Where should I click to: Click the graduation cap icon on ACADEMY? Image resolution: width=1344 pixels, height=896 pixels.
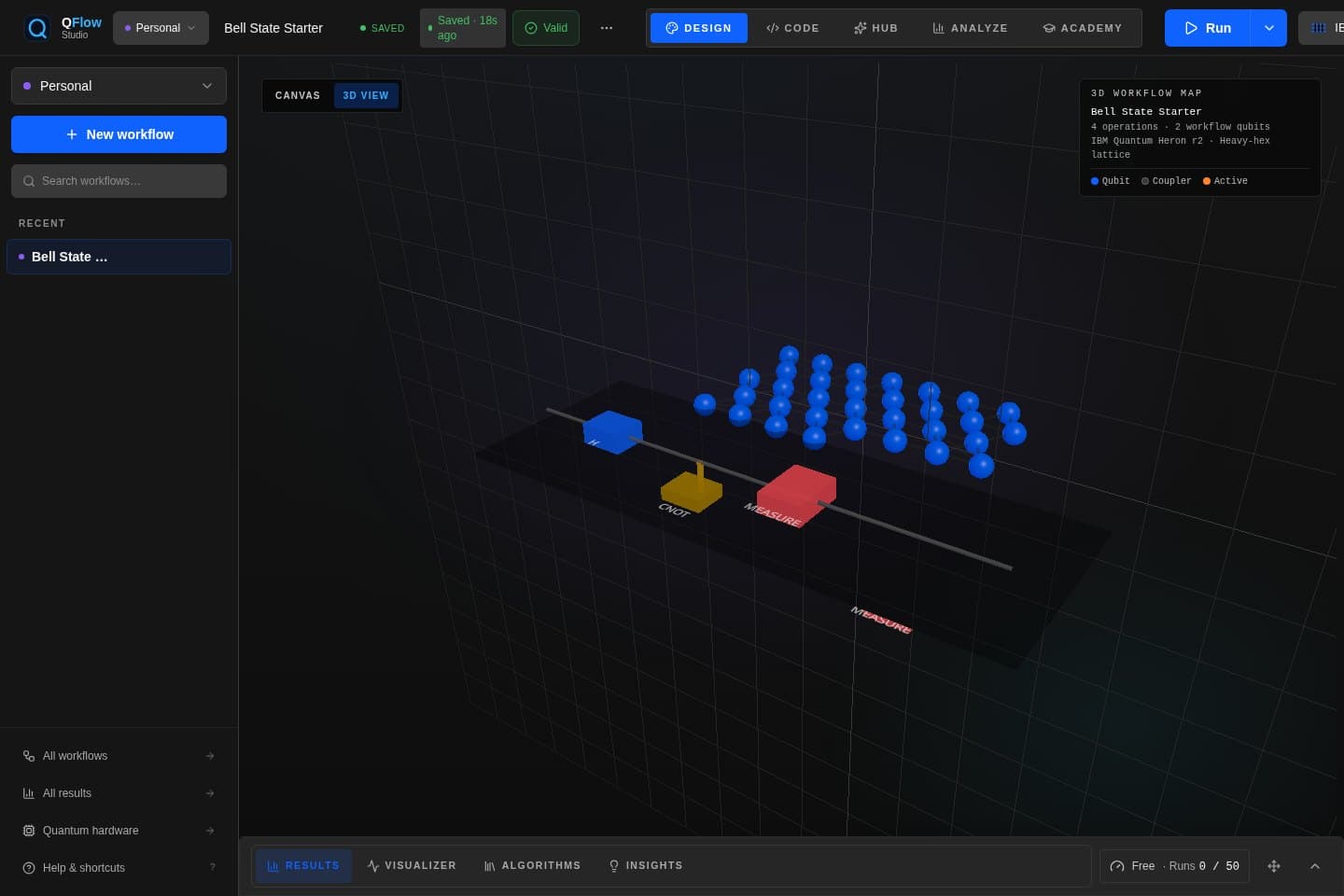click(x=1049, y=28)
